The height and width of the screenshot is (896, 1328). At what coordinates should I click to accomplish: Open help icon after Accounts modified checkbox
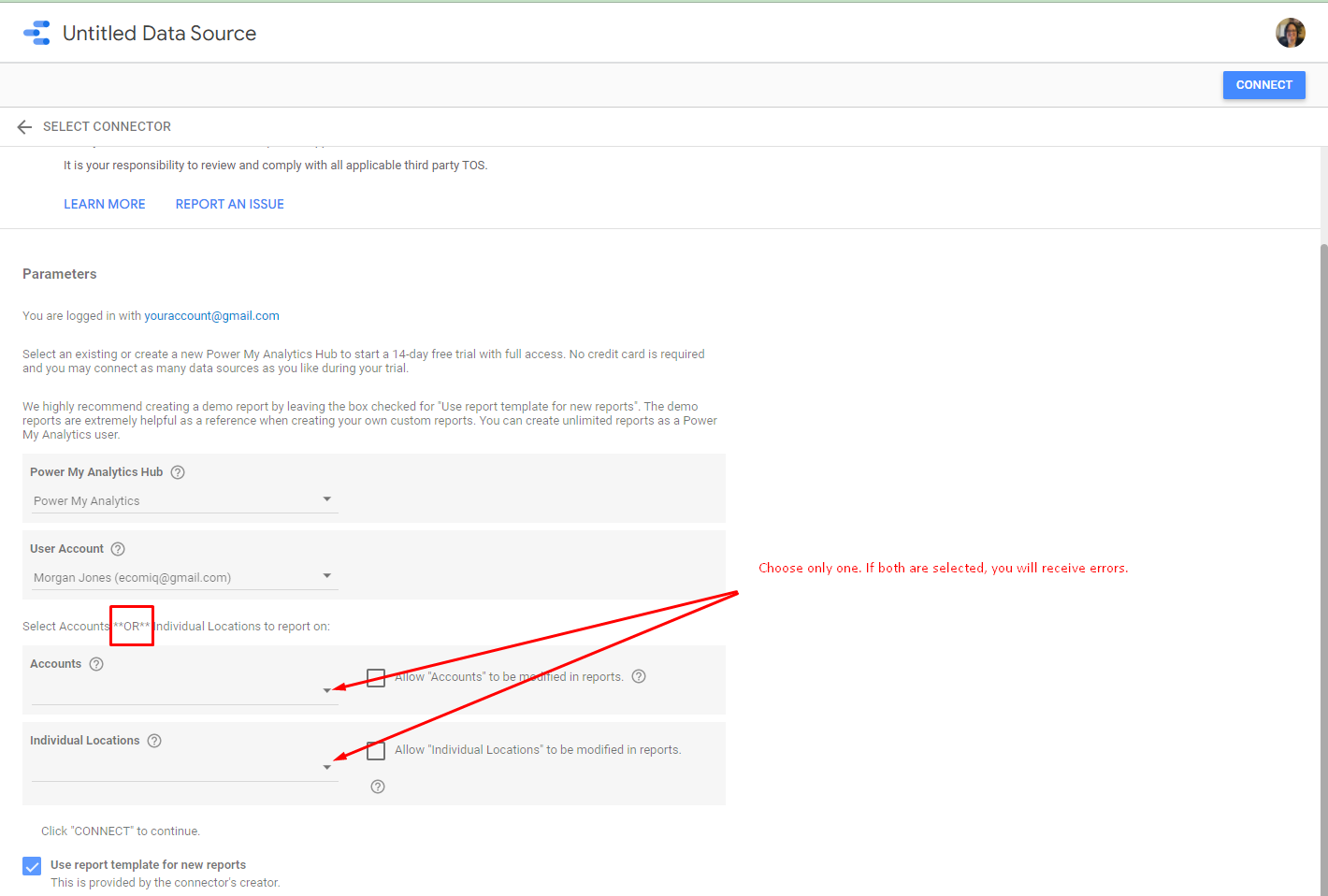(x=639, y=676)
